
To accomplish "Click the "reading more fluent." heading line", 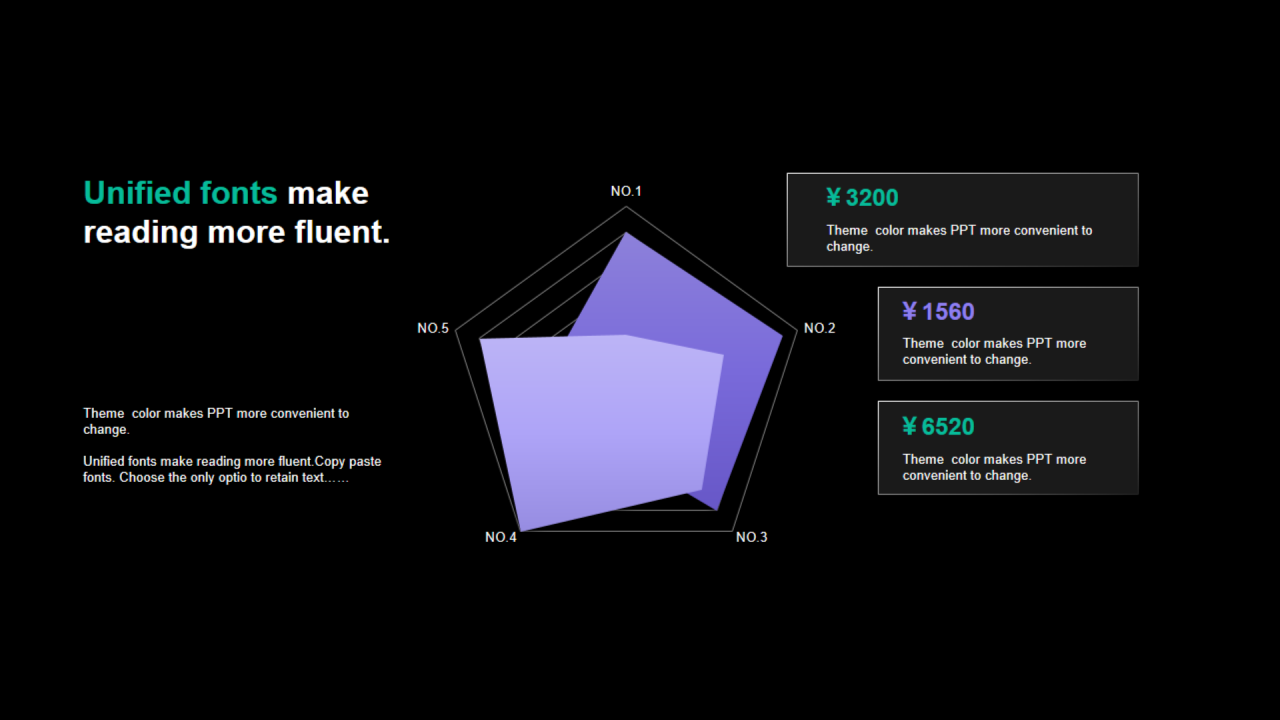I will coord(236,232).
